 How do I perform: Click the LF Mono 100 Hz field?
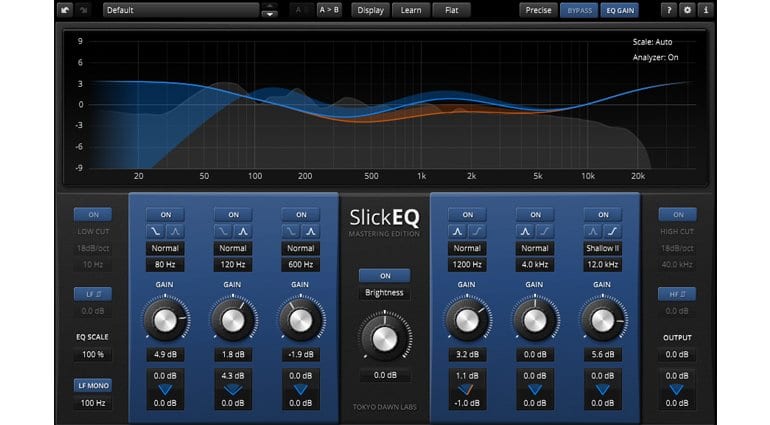pos(93,403)
